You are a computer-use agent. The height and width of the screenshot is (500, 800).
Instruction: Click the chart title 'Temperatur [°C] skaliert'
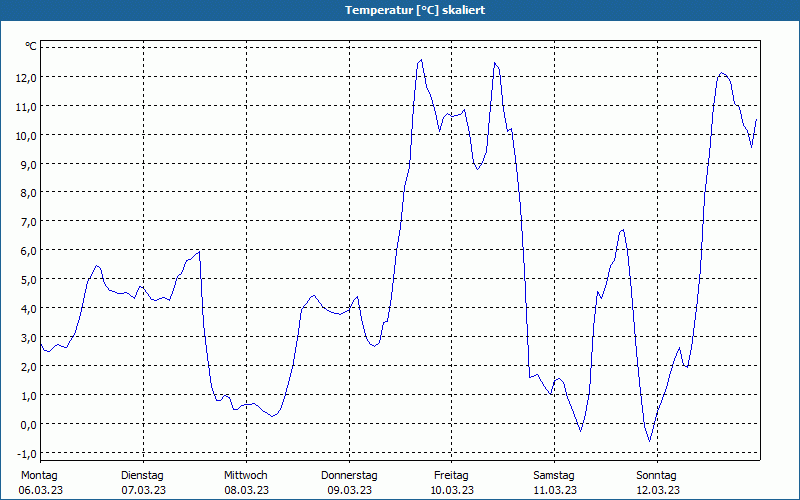click(400, 10)
